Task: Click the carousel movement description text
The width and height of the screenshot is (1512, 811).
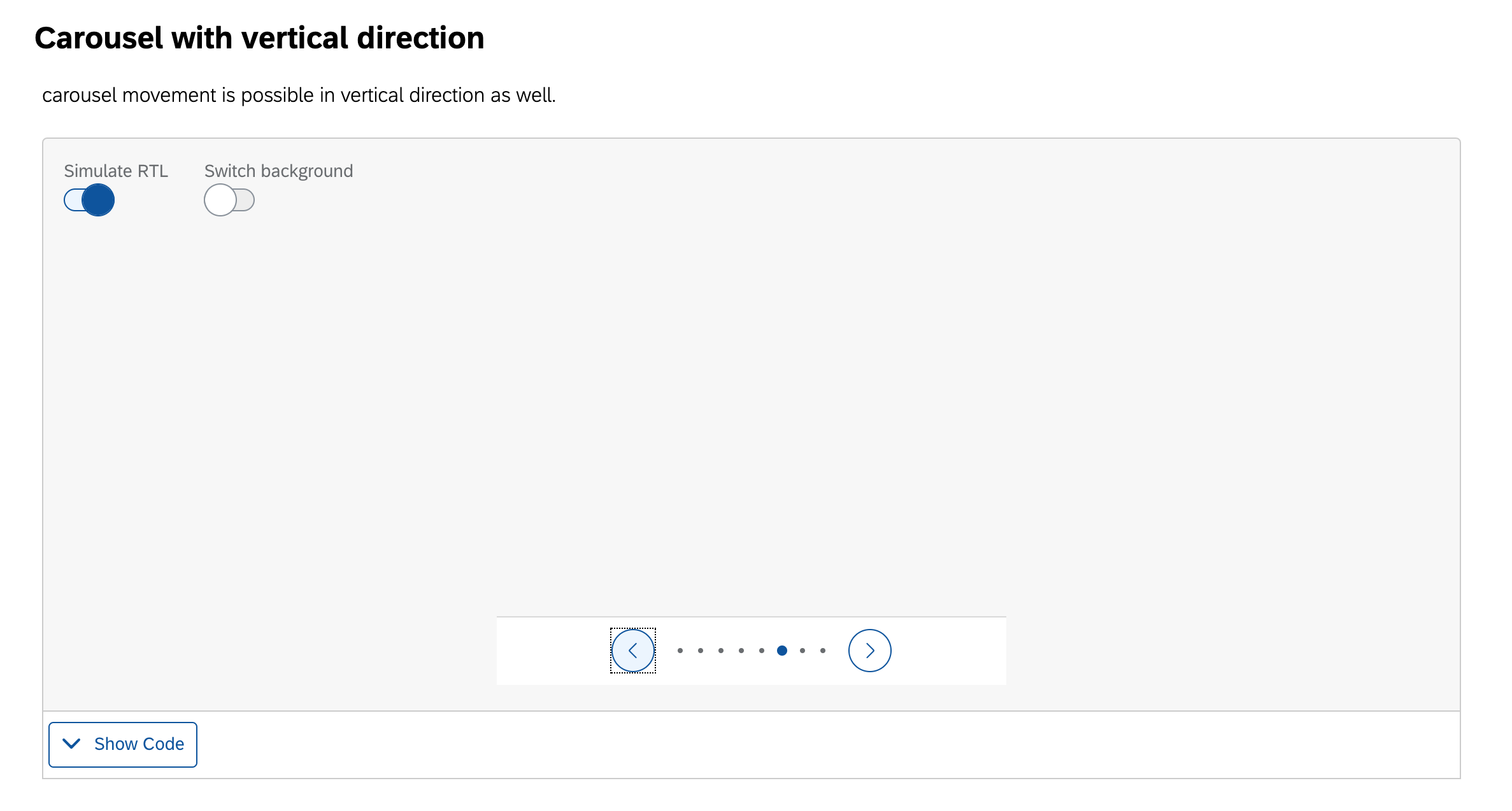Action: (x=299, y=95)
